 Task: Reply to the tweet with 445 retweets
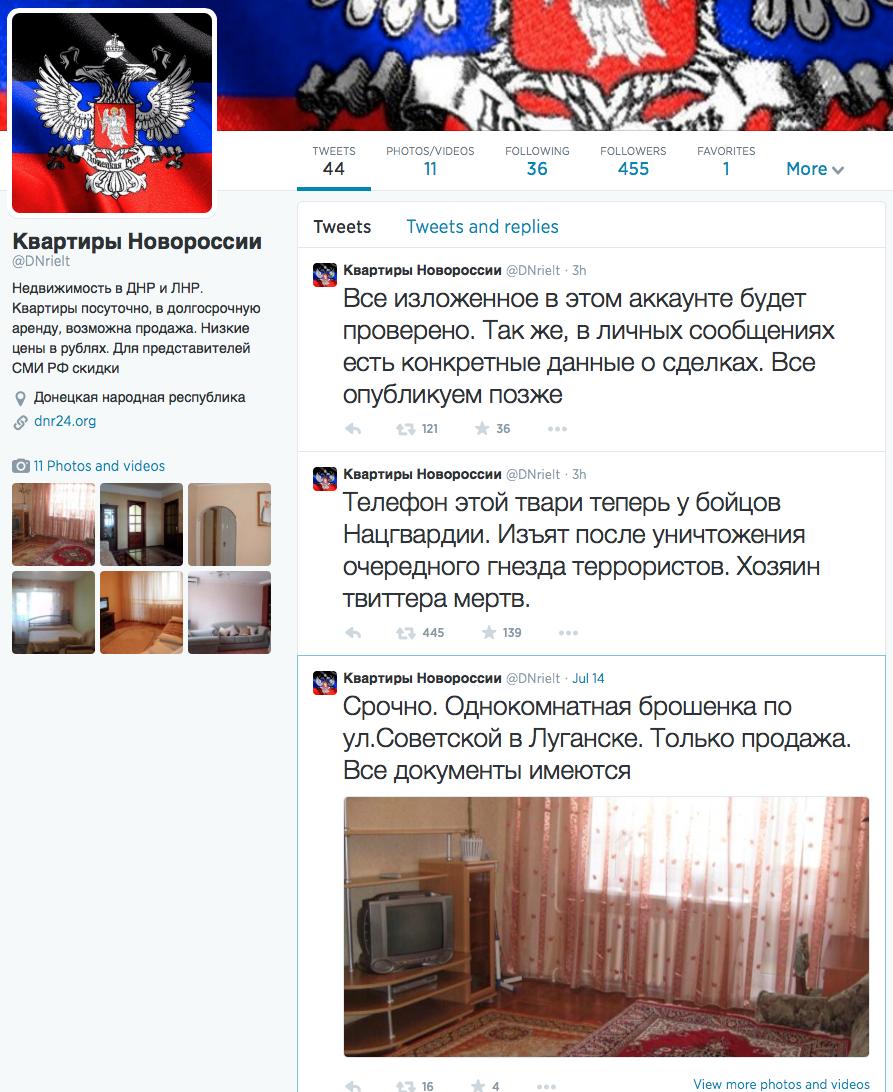click(x=353, y=633)
